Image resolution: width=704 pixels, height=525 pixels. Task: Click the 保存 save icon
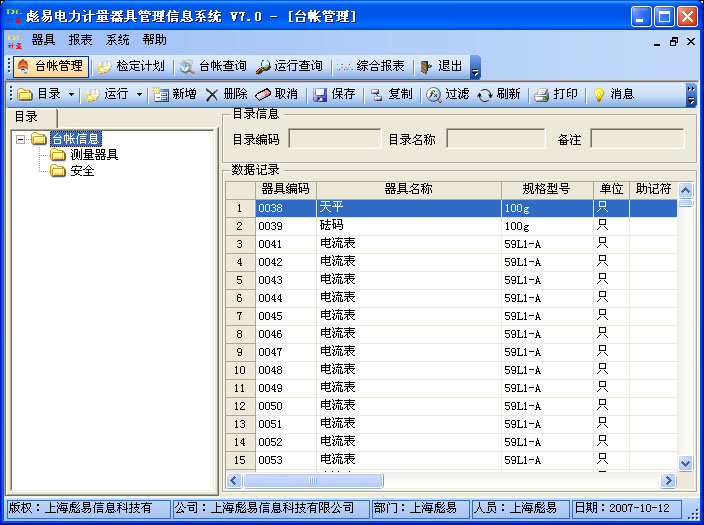[334, 94]
